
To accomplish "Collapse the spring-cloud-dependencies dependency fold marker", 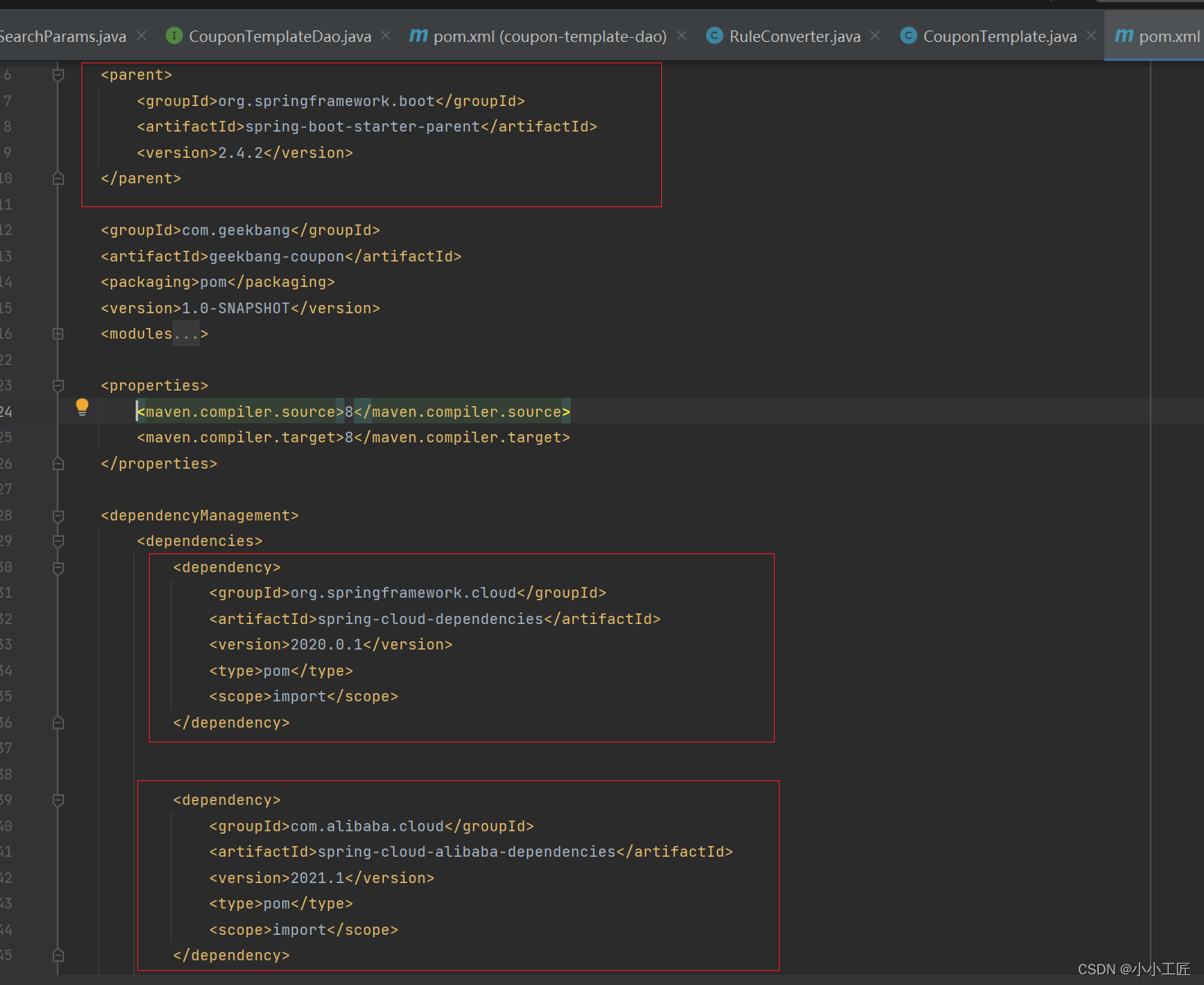I will (58, 567).
